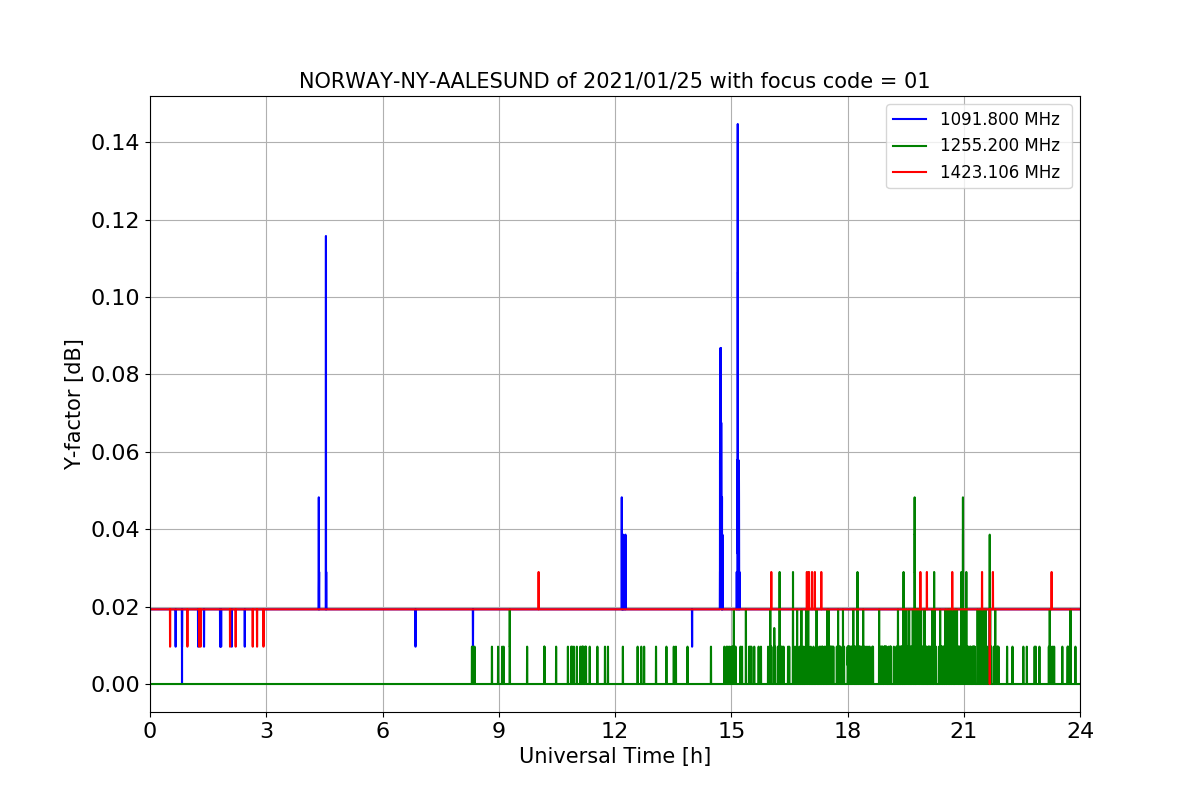This screenshot has height=800, width=1200.
Task: Click the 0.12 y-axis tick label
Action: 115,220
